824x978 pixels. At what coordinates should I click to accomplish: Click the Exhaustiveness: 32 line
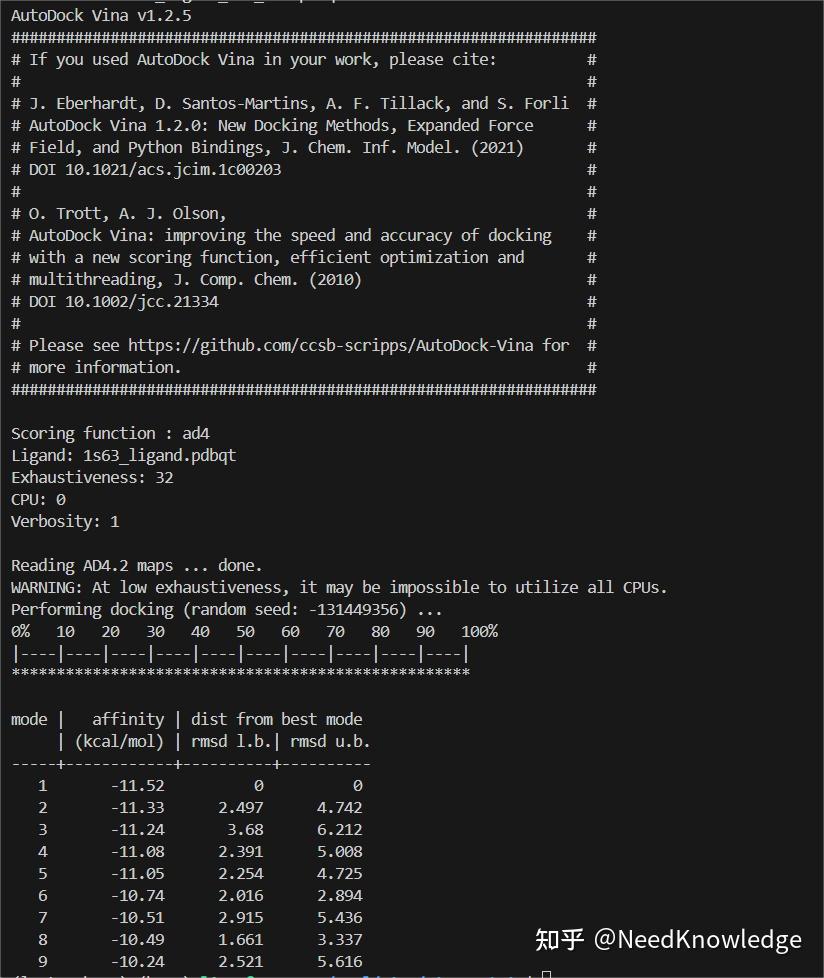point(92,477)
